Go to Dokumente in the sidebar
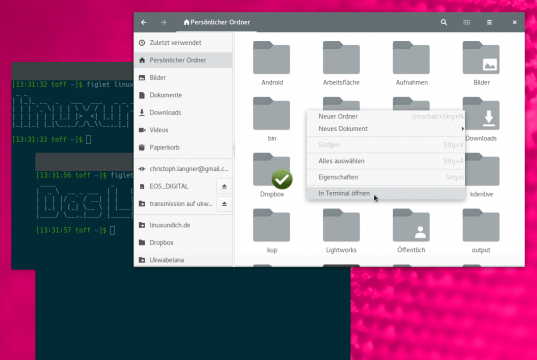 (183, 95)
